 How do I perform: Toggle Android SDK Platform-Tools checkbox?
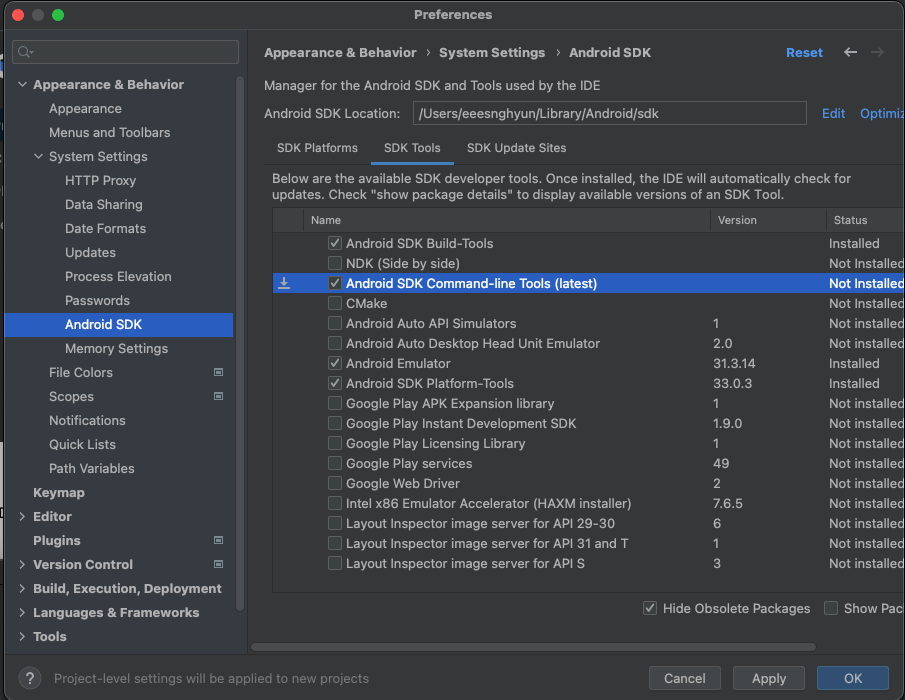(x=335, y=383)
